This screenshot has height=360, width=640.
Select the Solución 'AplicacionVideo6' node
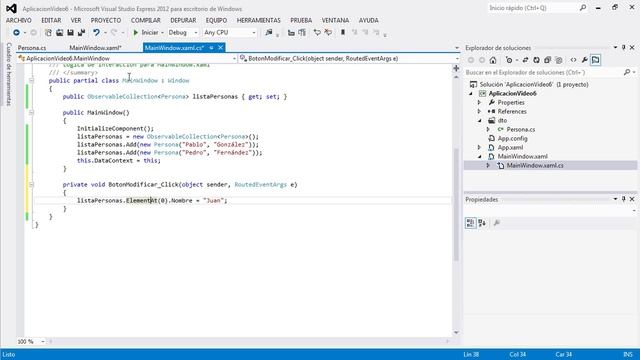[534, 84]
